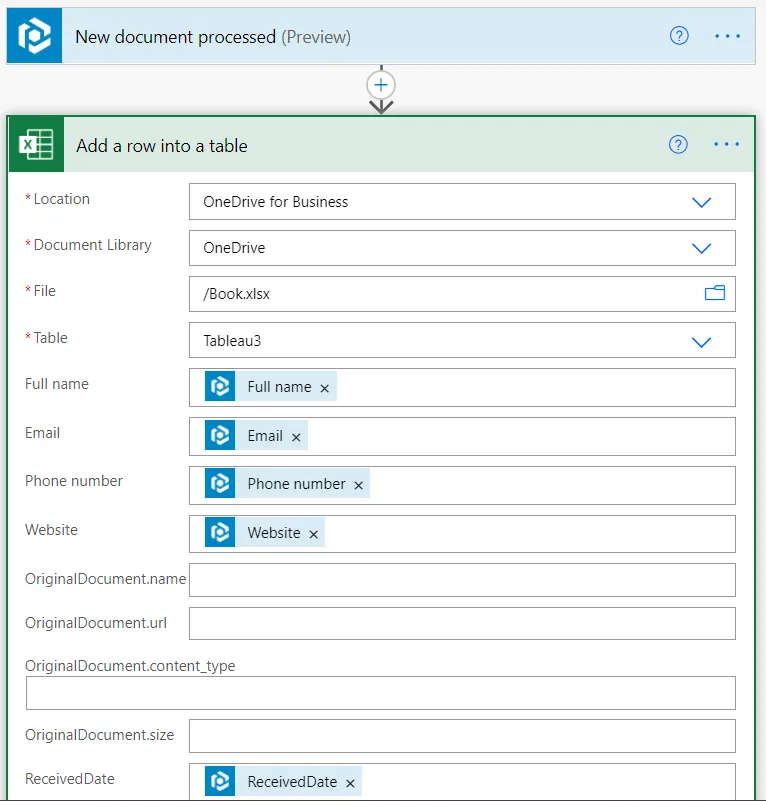Open the Location dropdown

[x=703, y=200]
